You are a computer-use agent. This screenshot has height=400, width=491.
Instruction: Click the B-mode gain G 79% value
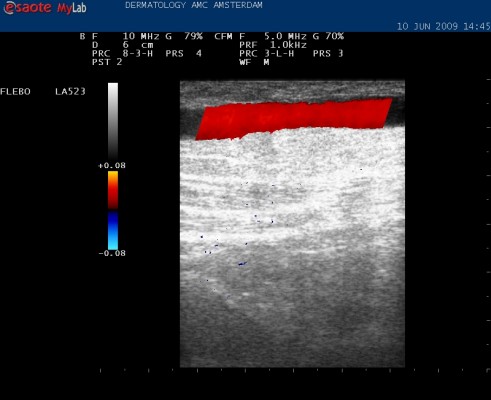tap(184, 36)
